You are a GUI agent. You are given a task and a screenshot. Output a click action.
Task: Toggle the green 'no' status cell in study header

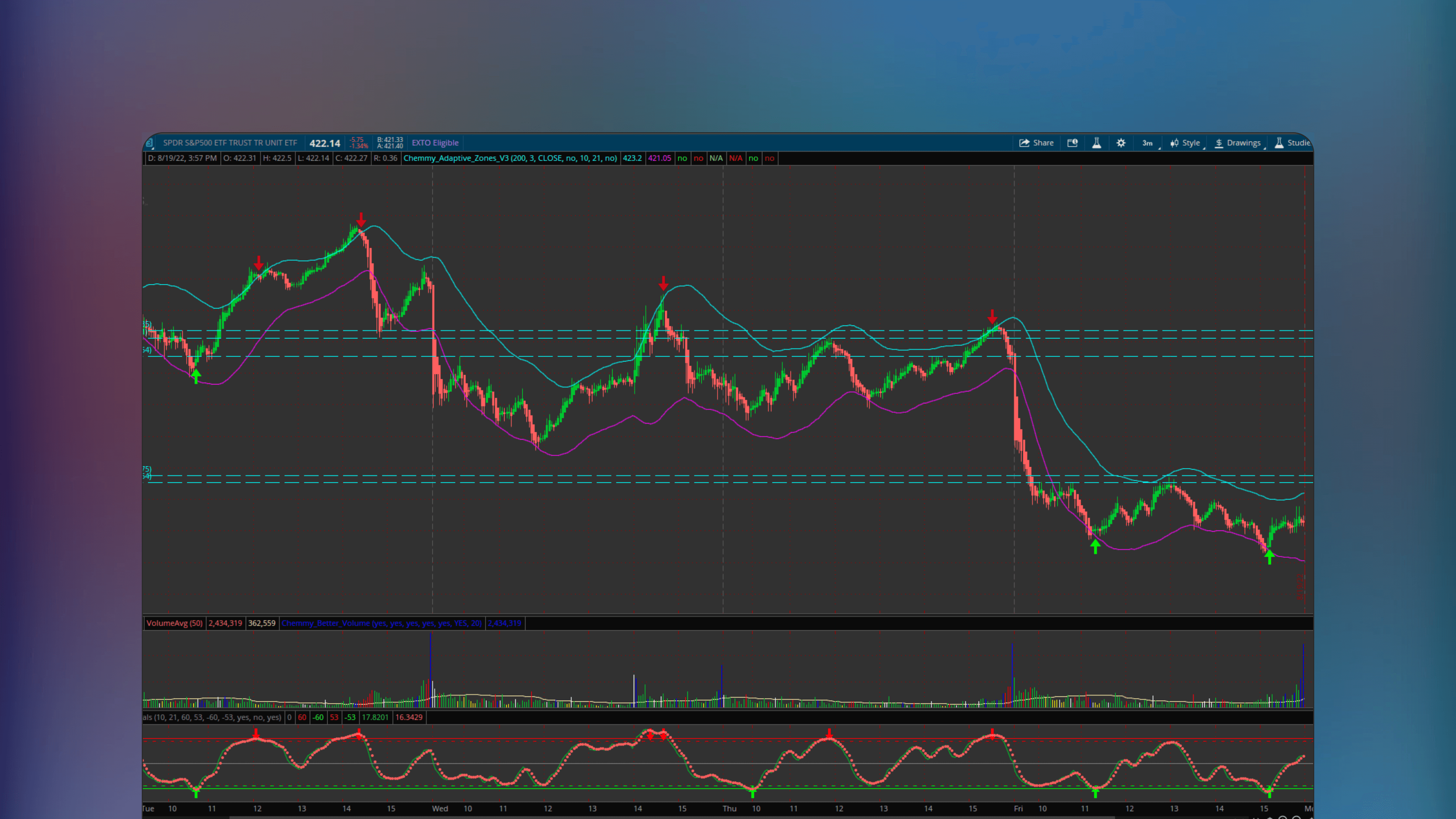point(682,159)
